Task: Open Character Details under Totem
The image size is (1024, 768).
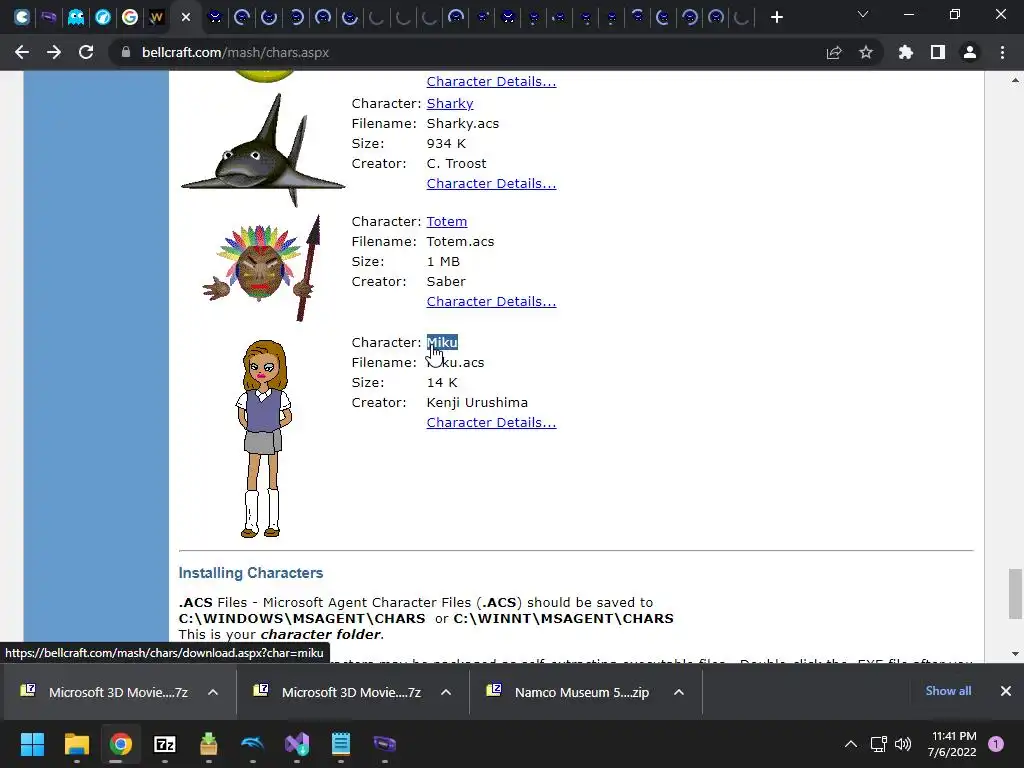Action: pyautogui.click(x=491, y=302)
